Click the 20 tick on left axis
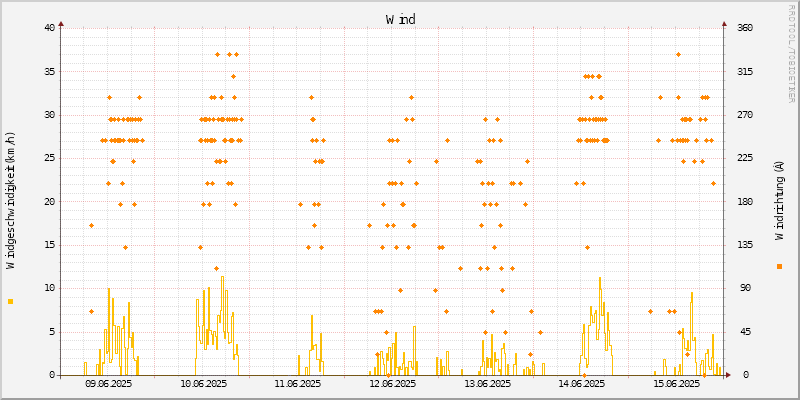Screen dimensions: 800x400 49,201
